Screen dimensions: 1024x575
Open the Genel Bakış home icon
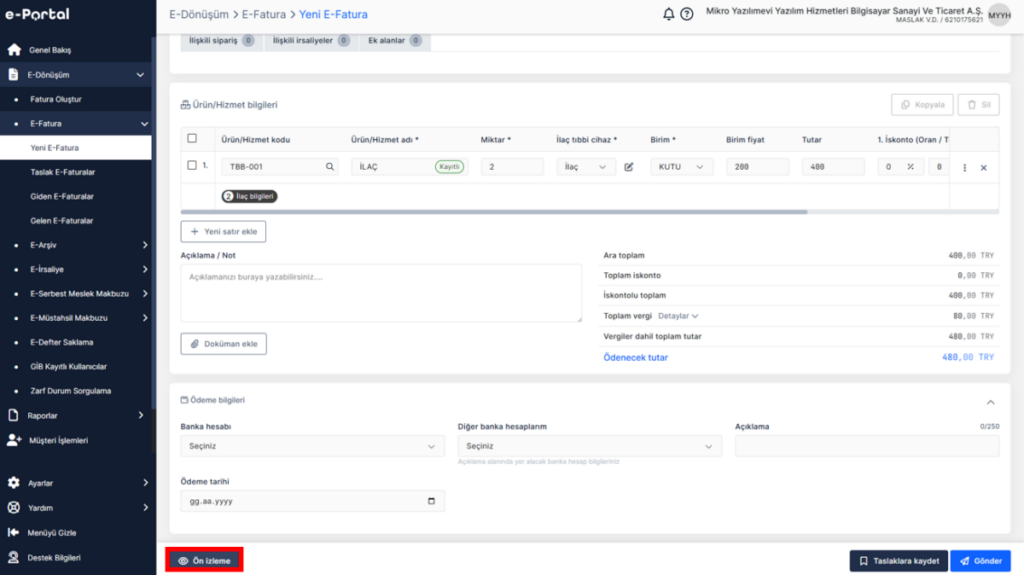click(14, 50)
